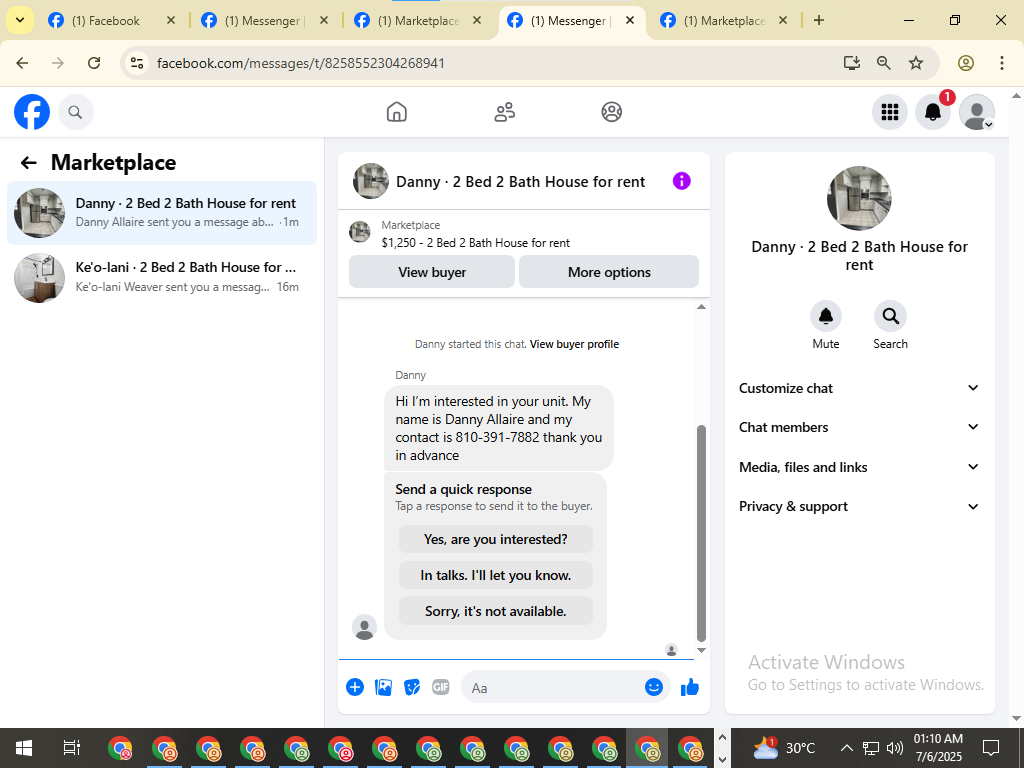The width and height of the screenshot is (1024, 768).
Task: Click the back arrow beside Marketplace heading
Action: (28, 163)
